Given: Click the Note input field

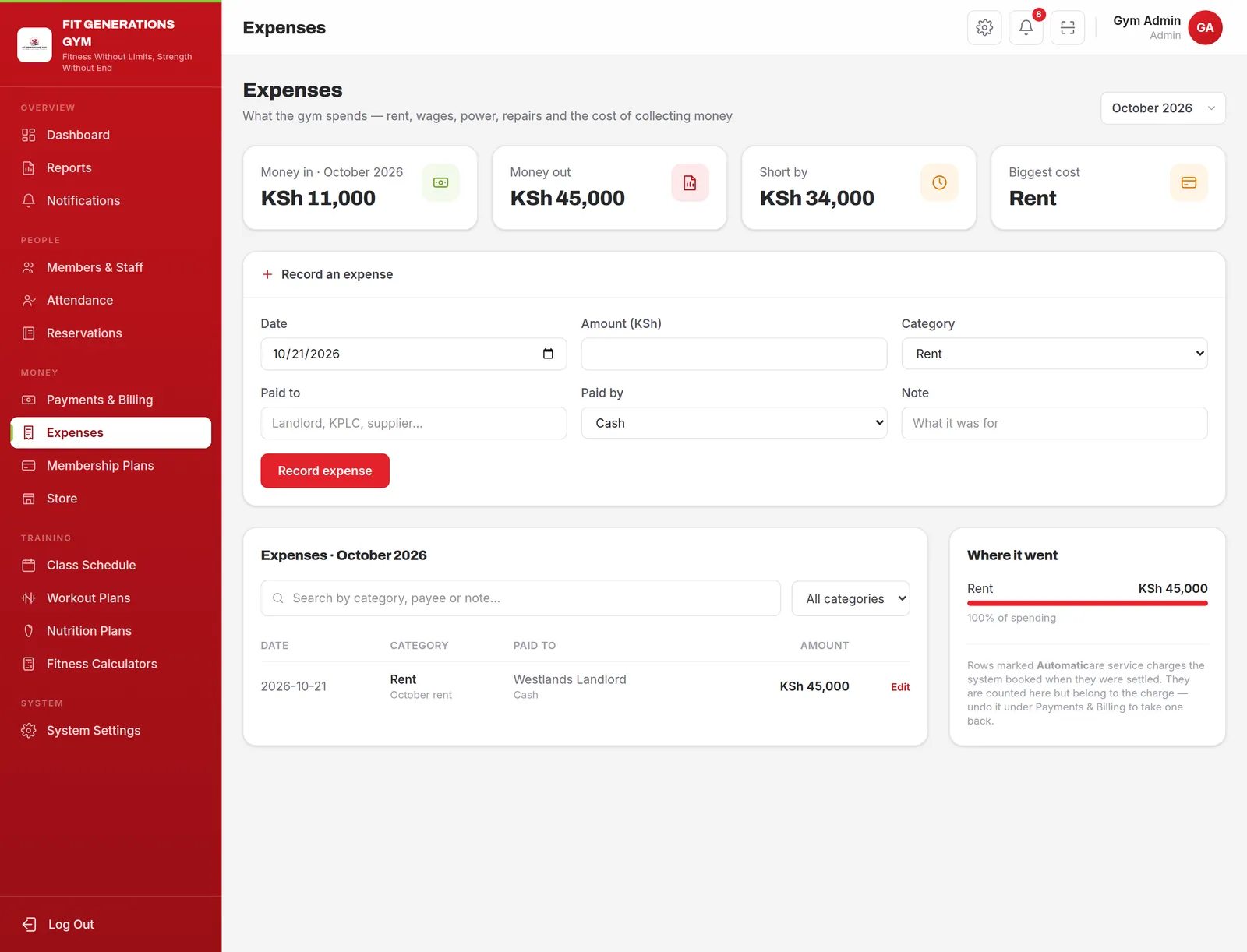Looking at the screenshot, I should pos(1054,423).
